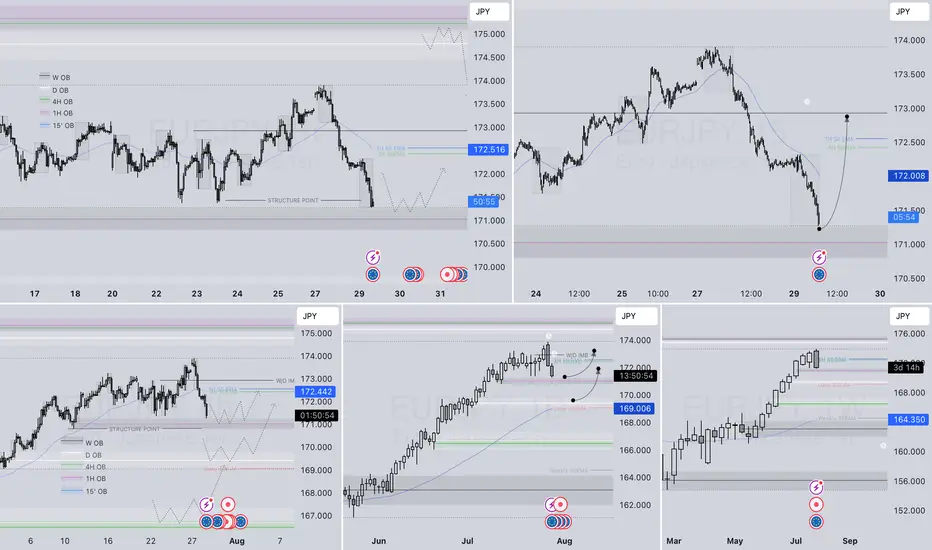Open the red circle event in the Mar–Sep chart

coord(816,505)
